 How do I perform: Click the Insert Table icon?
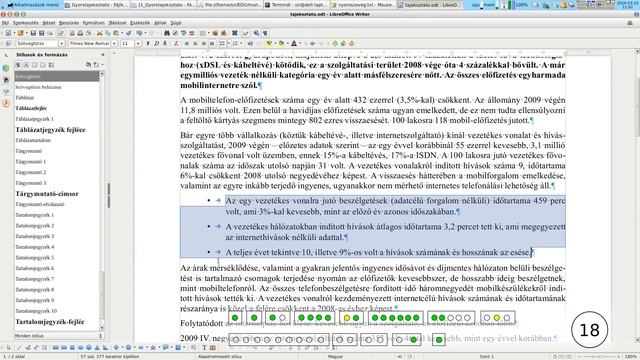tap(202, 33)
